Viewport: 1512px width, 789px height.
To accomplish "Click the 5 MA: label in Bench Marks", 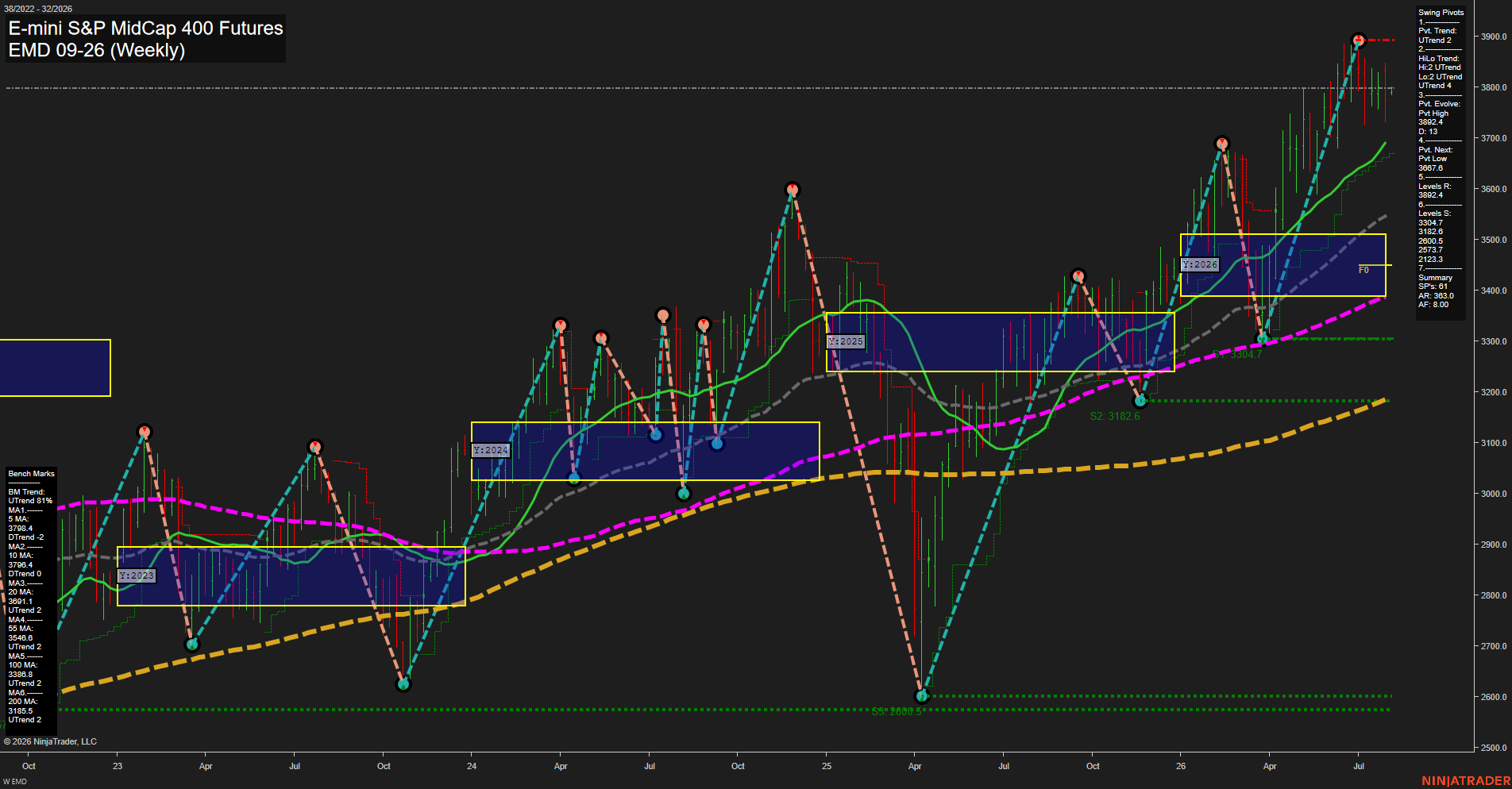I will [x=18, y=519].
